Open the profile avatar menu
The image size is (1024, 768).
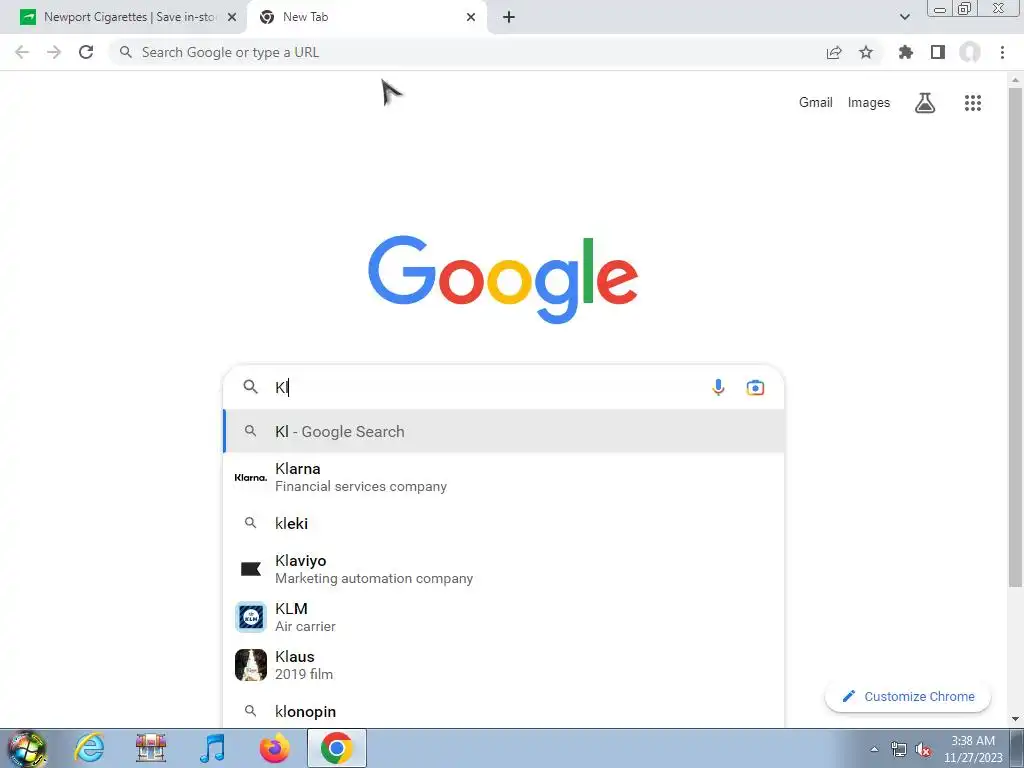pos(970,52)
